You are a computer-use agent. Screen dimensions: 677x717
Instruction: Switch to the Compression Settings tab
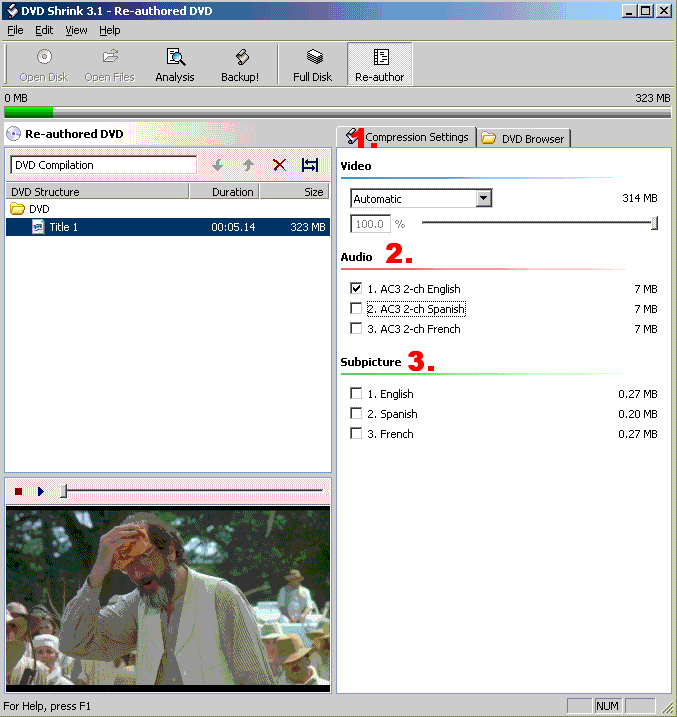pyautogui.click(x=407, y=137)
